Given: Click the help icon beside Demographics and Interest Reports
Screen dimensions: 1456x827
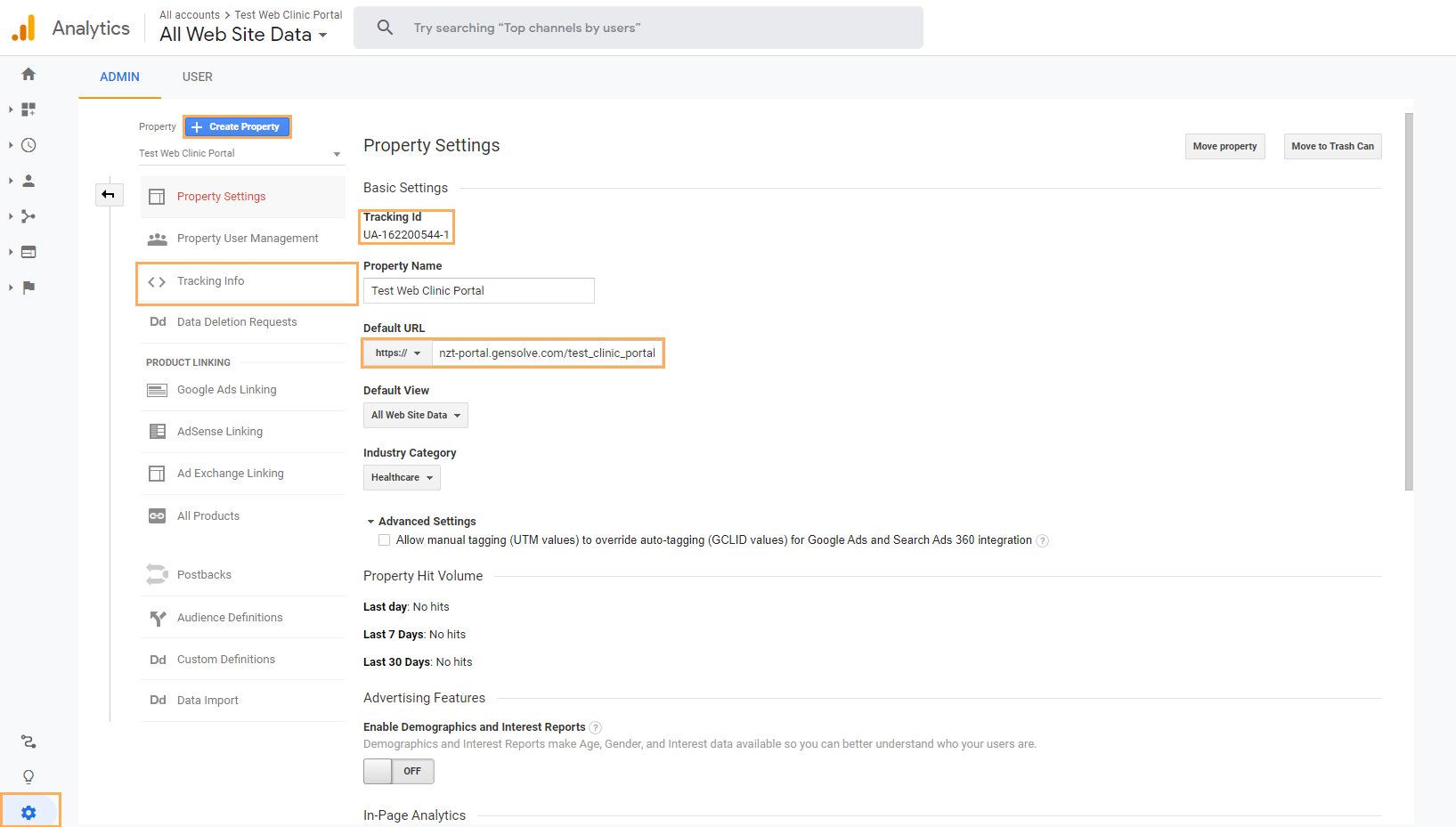Looking at the screenshot, I should [x=596, y=728].
